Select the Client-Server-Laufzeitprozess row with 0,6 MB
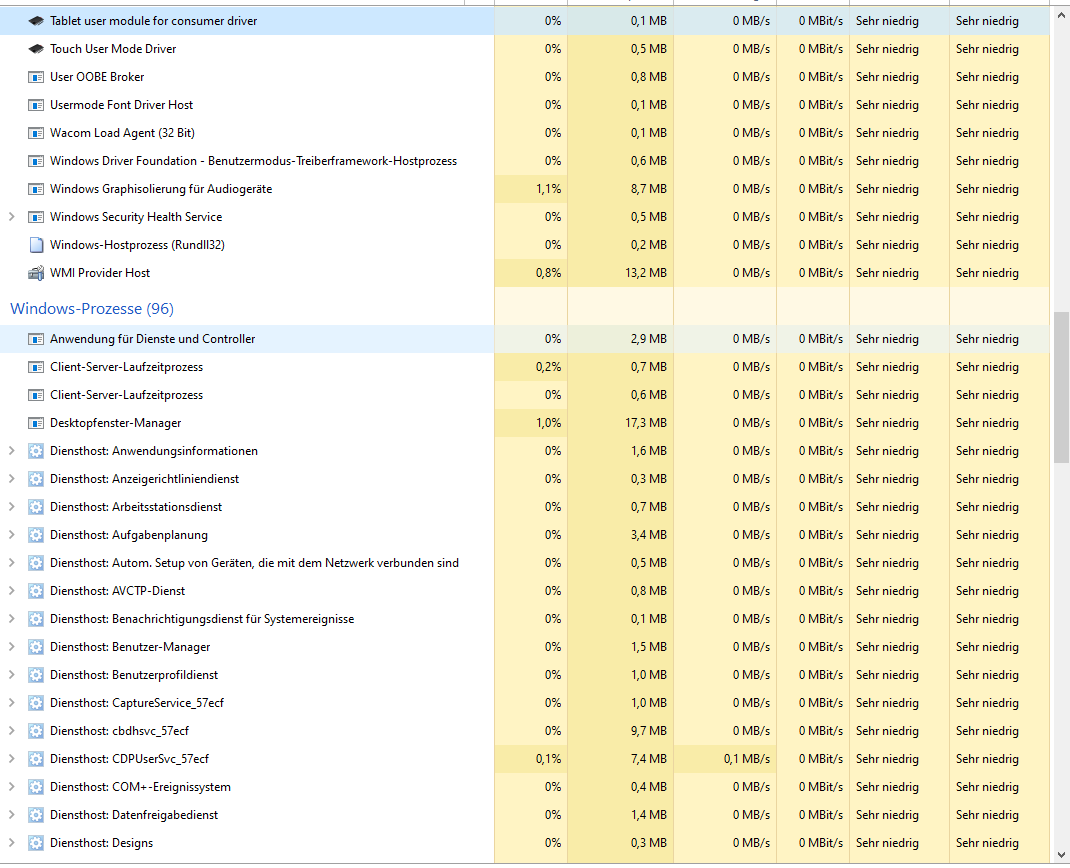Screen dimensions: 1070x868 (525, 395)
